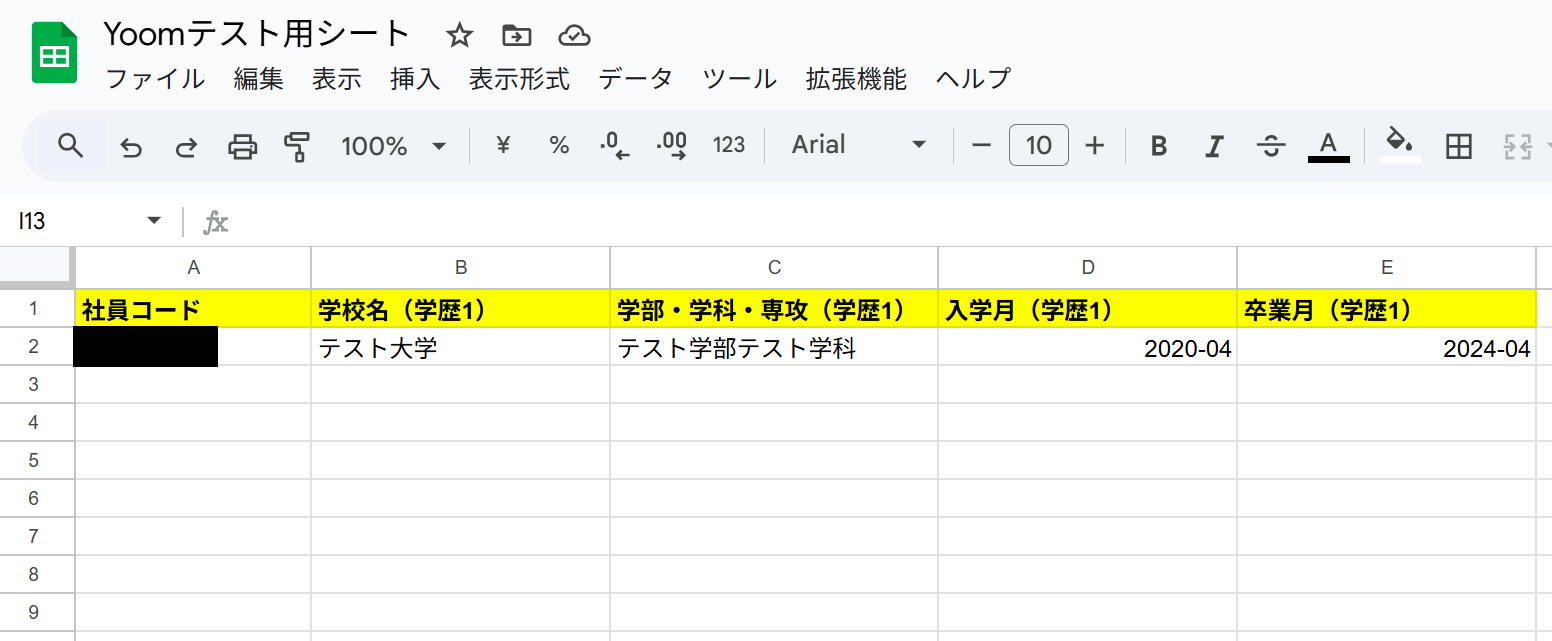
Task: Open the 挿入 menu
Action: pyautogui.click(x=415, y=79)
